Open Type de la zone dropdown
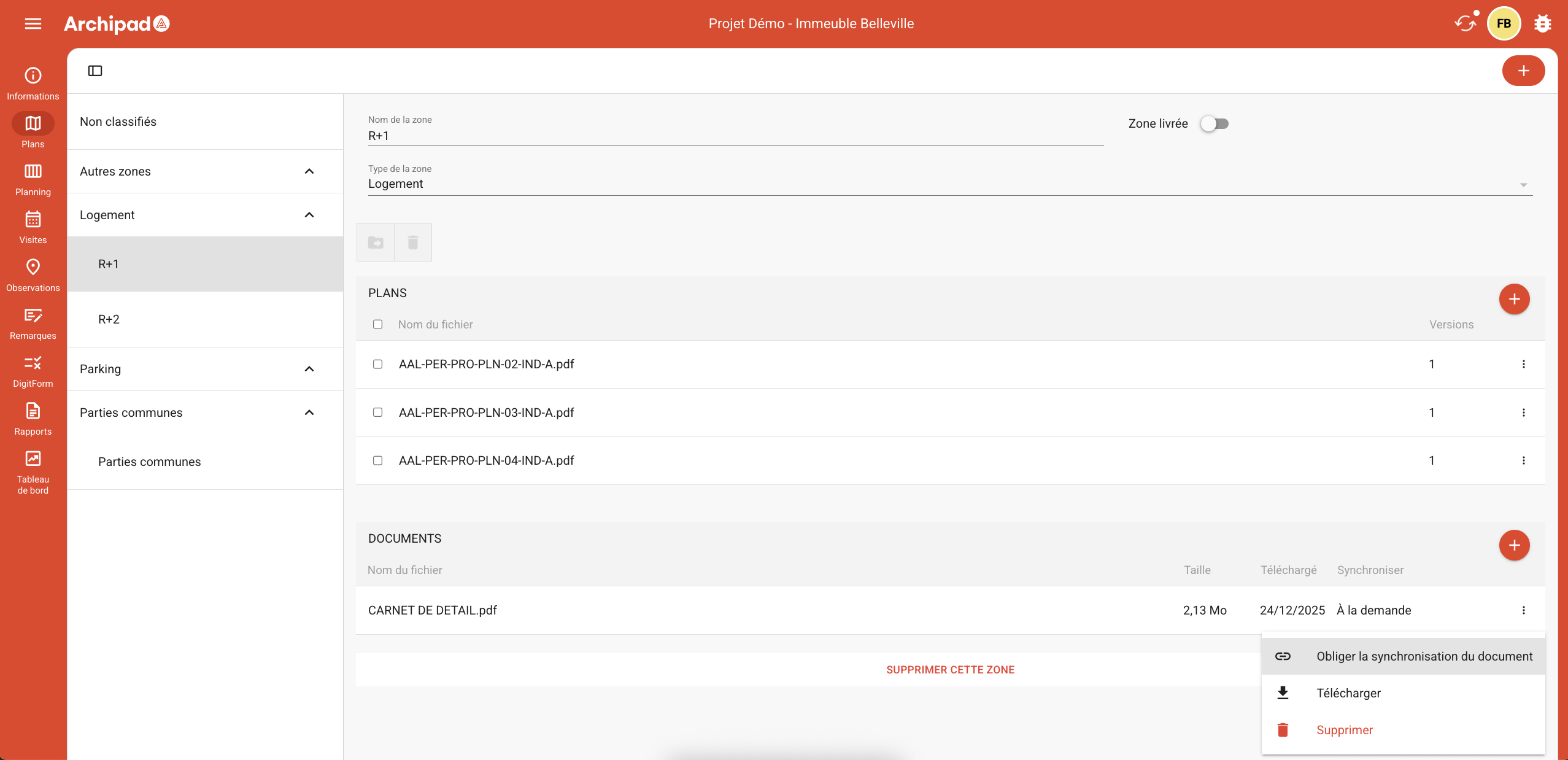This screenshot has height=760, width=1568. (x=949, y=184)
